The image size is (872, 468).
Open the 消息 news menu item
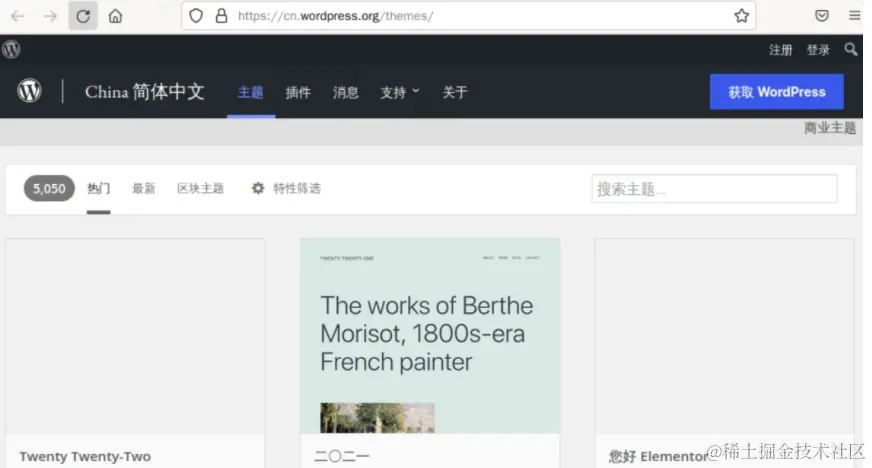click(345, 92)
